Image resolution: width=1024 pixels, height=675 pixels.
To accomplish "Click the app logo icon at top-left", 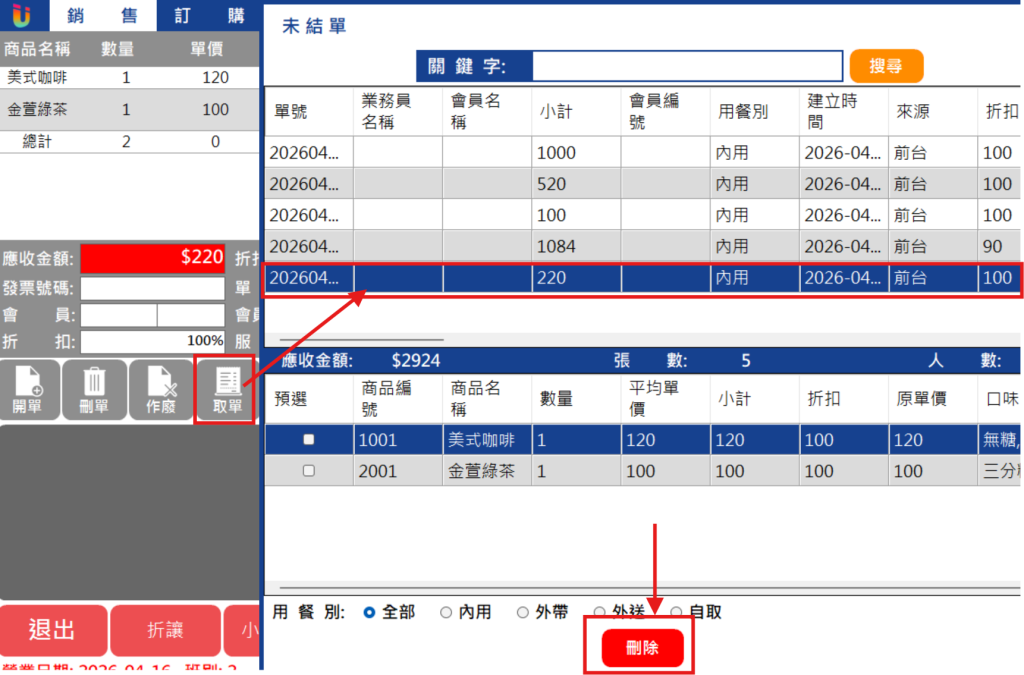I will pos(22,16).
